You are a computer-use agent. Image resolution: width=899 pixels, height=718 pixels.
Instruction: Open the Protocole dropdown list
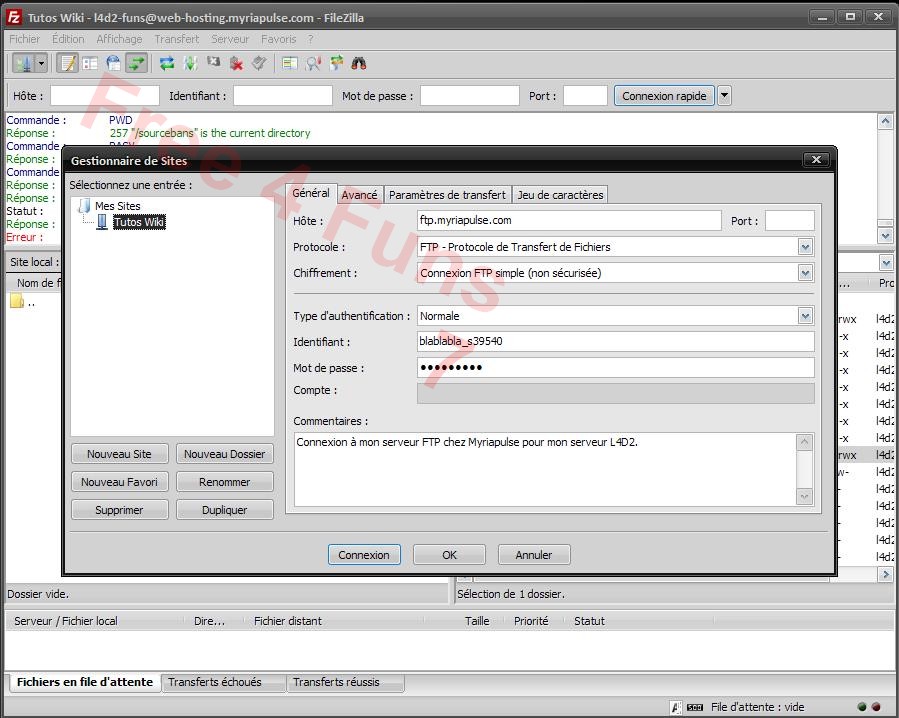805,246
